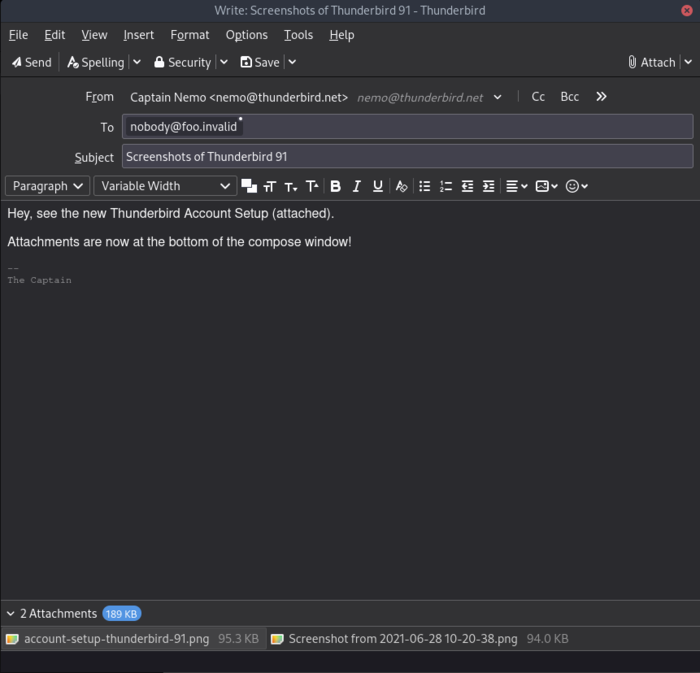
Task: Click The Captain signature text
Action: coord(39,280)
